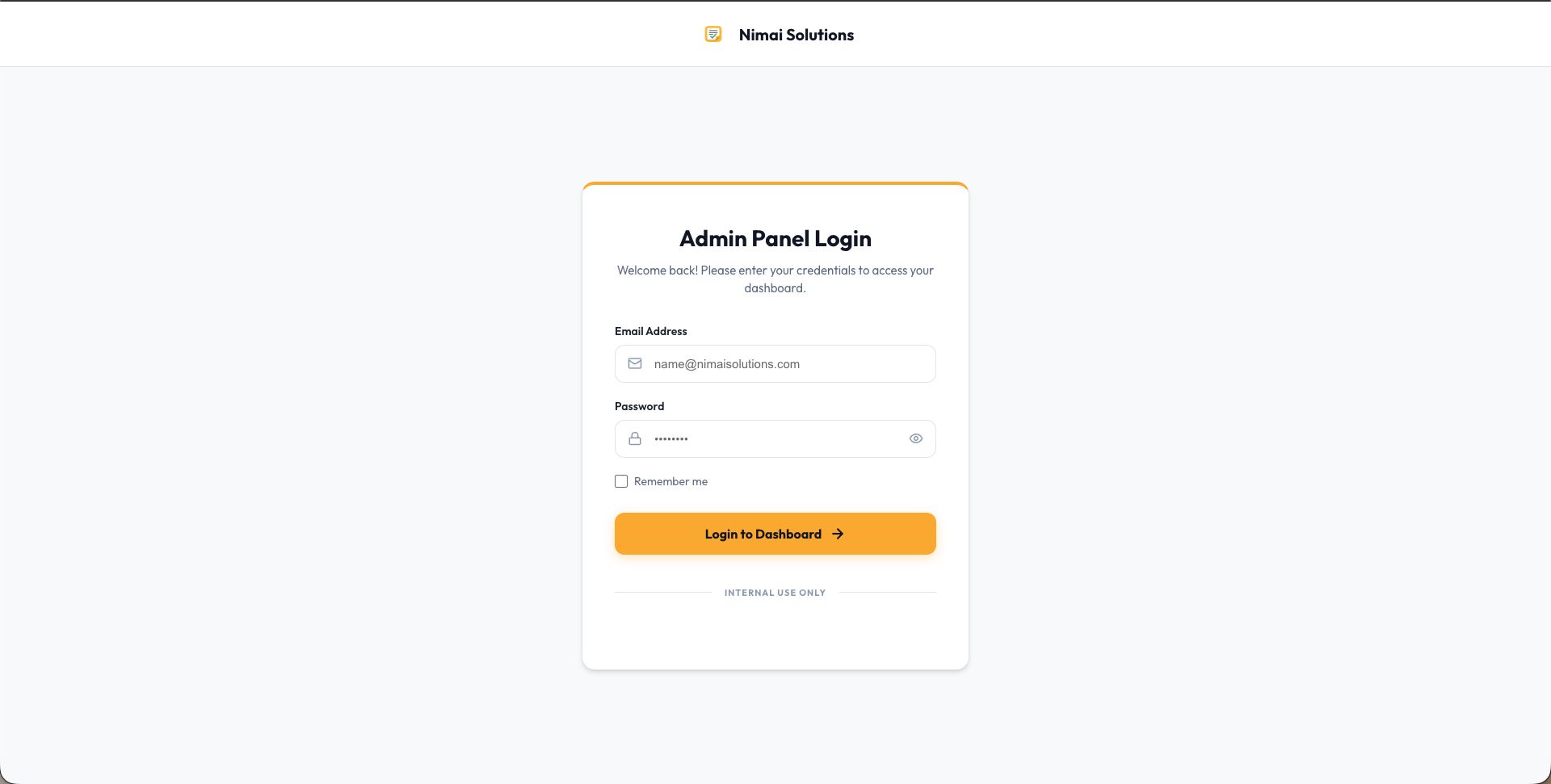Viewport: 1551px width, 784px height.
Task: Click the name@nimaisolutions.com placeholder text
Action: (x=726, y=364)
